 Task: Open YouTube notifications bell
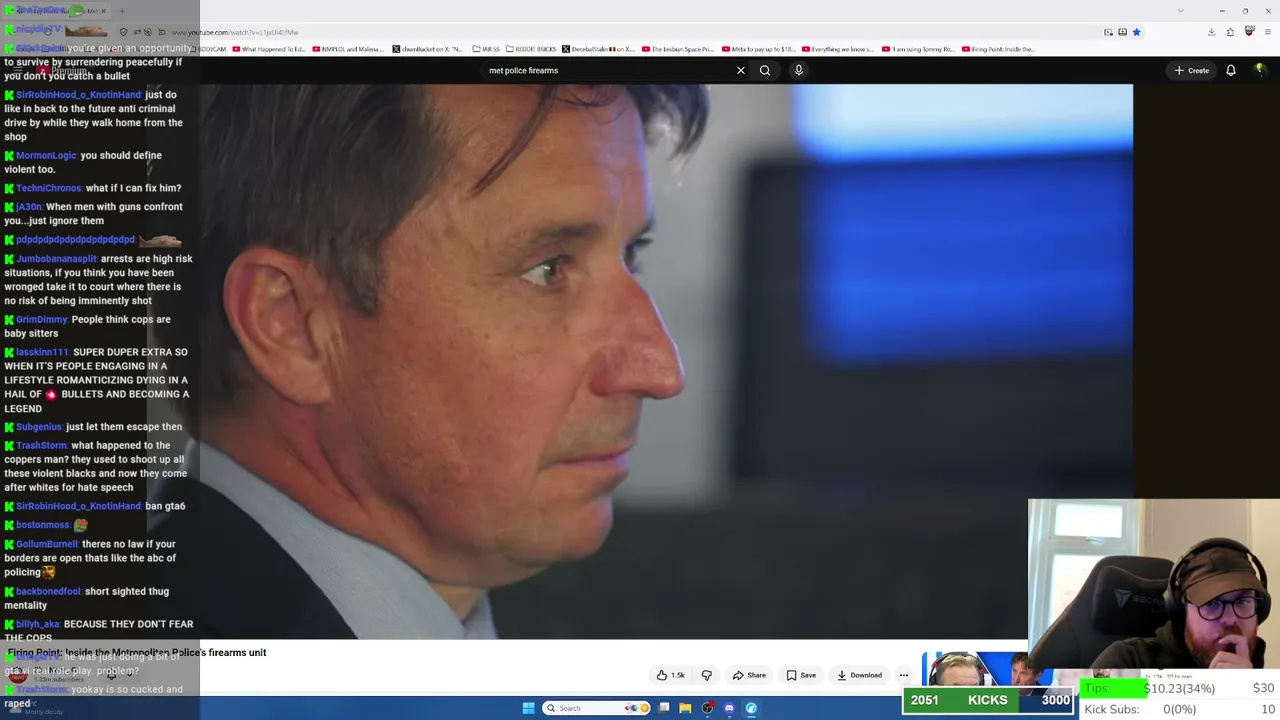tap(1231, 70)
